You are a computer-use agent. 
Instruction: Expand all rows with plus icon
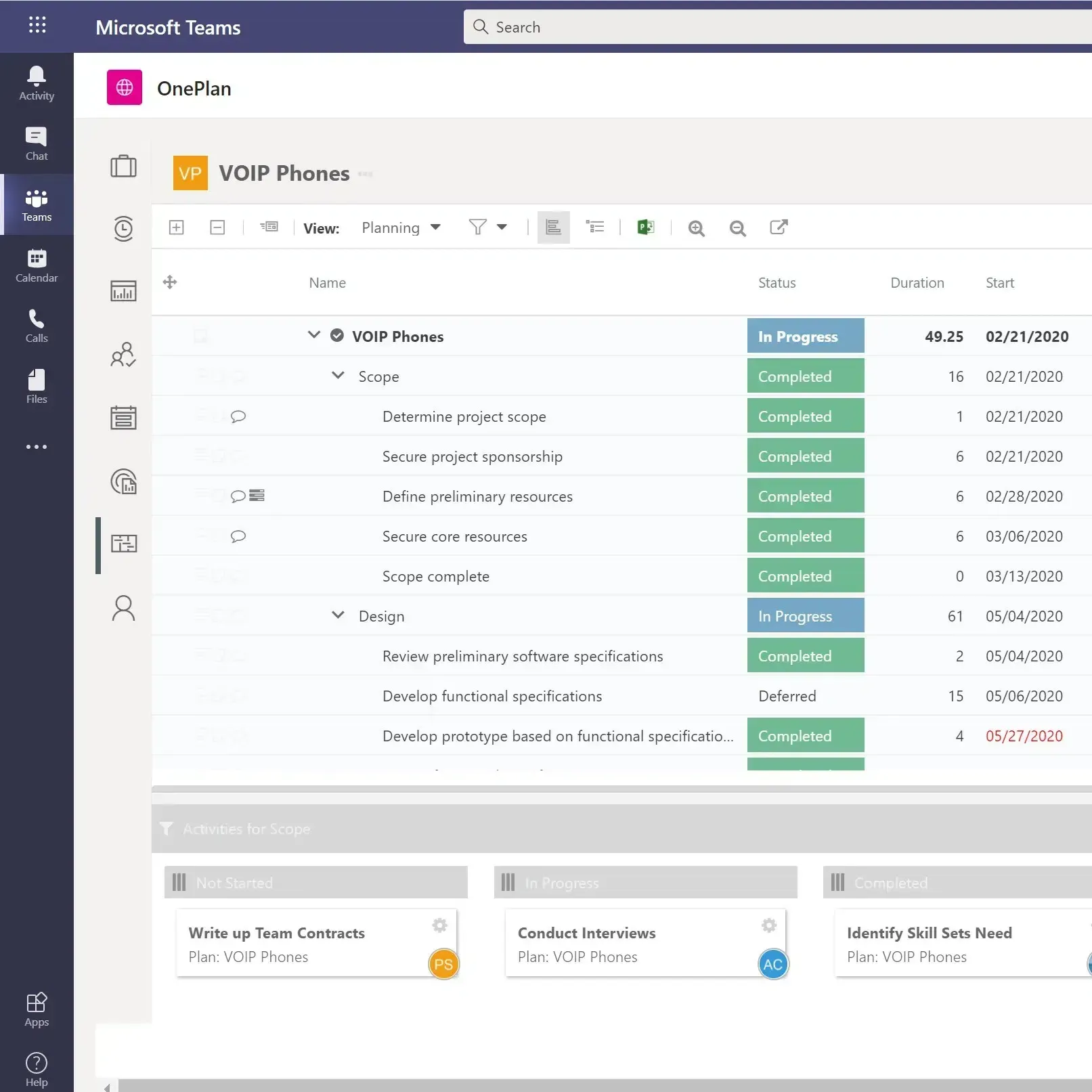tap(176, 227)
